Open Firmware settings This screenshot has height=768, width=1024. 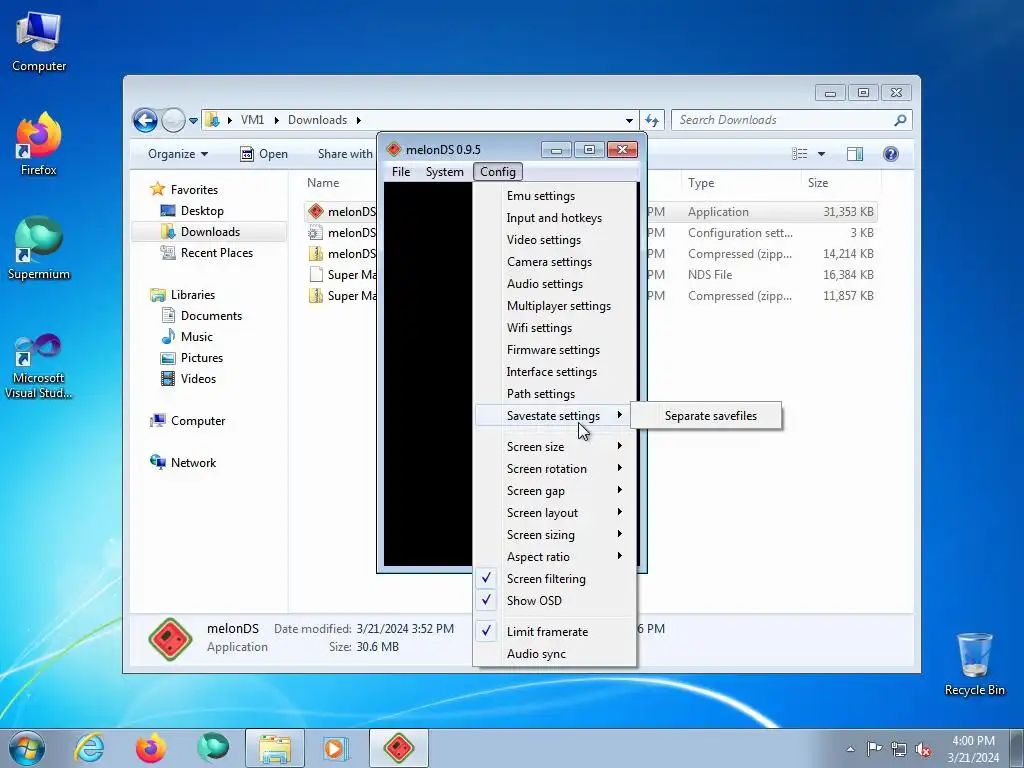[555, 350]
